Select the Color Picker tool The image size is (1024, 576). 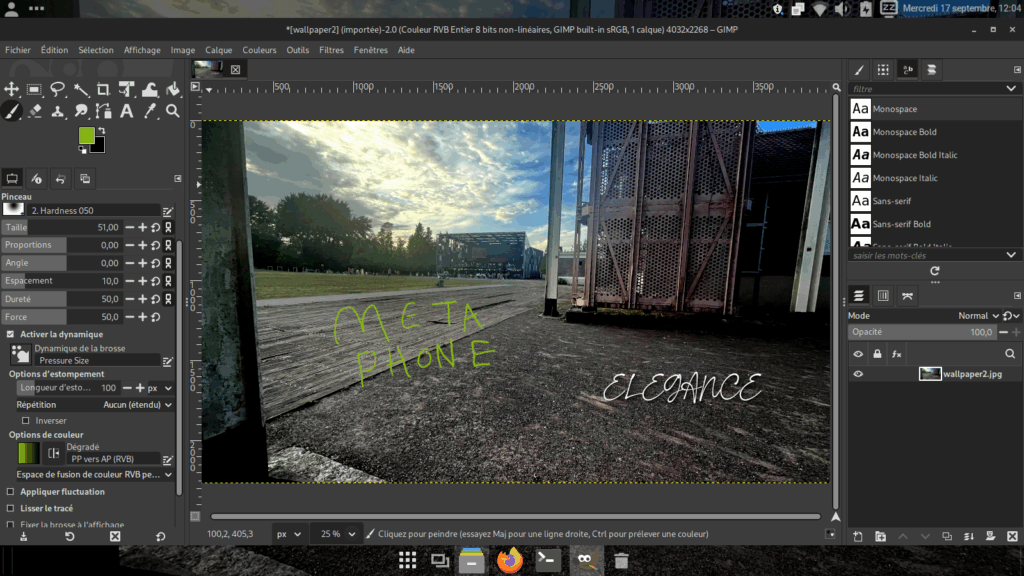150,112
